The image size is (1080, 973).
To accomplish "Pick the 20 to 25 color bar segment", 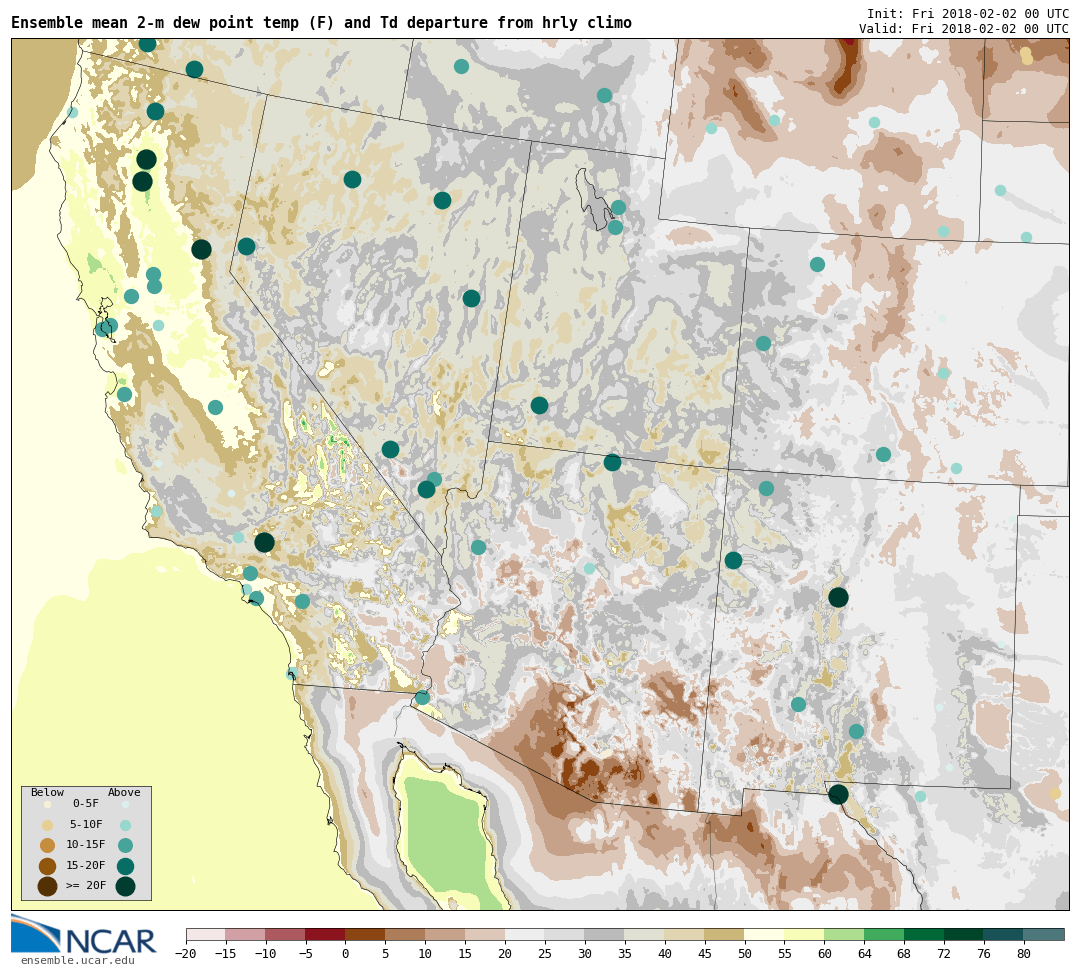I will tap(525, 934).
